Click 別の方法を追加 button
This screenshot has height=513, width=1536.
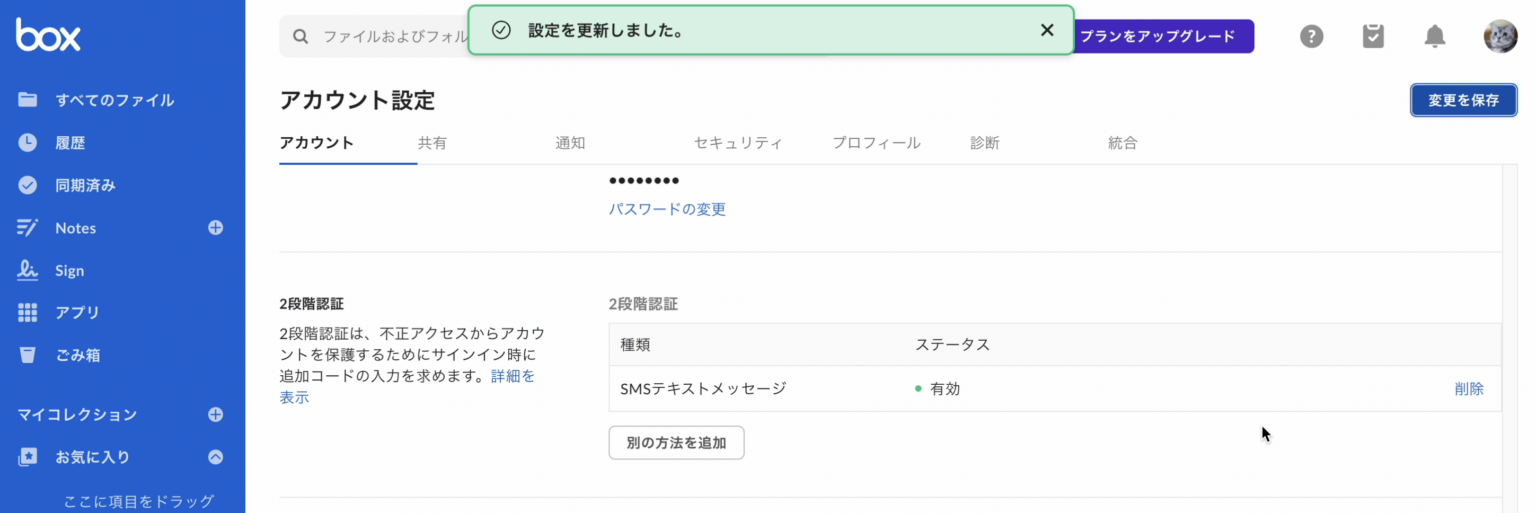click(x=676, y=442)
